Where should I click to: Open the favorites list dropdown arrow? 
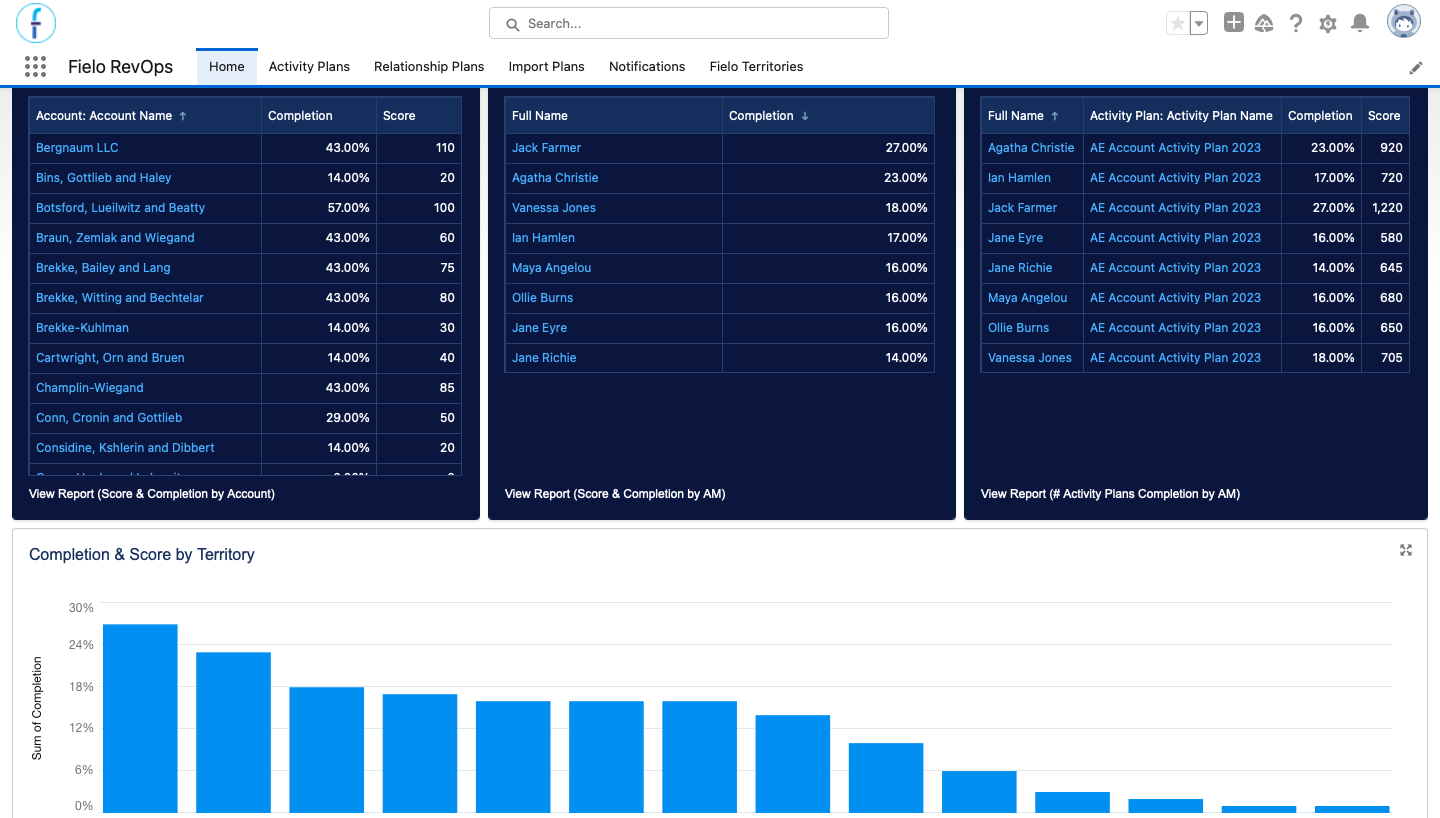click(1199, 23)
